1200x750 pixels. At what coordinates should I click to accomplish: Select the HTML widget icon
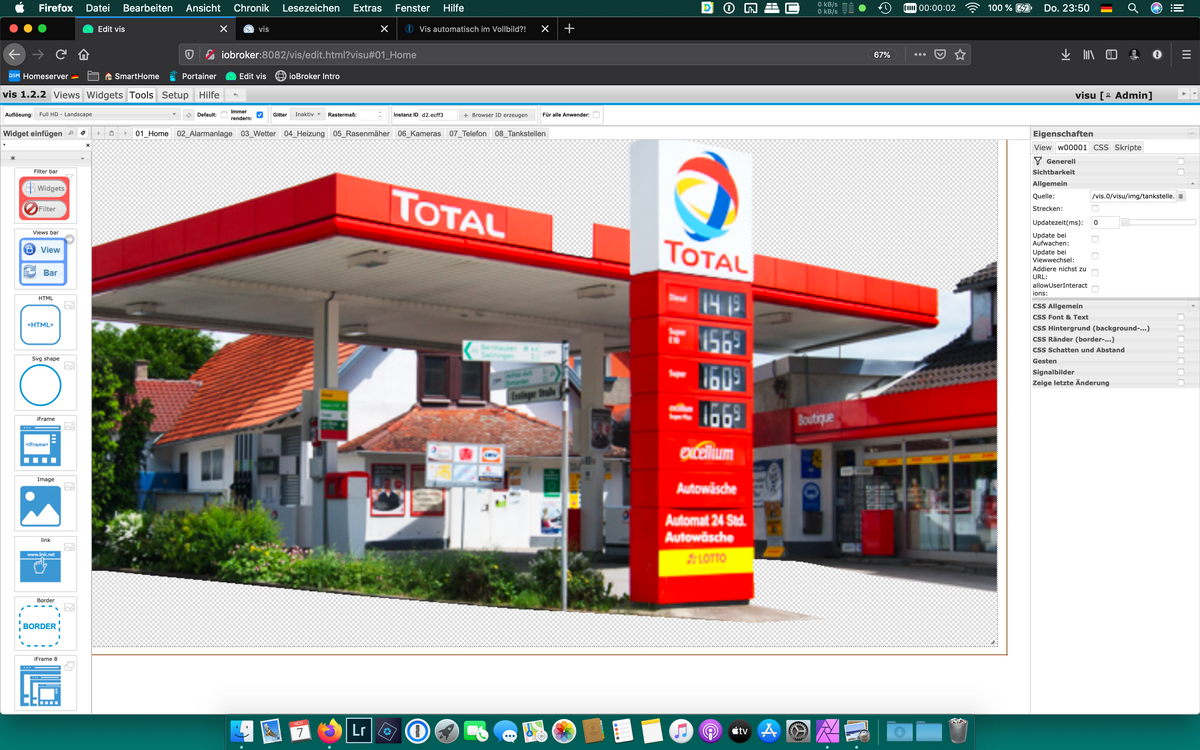pyautogui.click(x=40, y=325)
